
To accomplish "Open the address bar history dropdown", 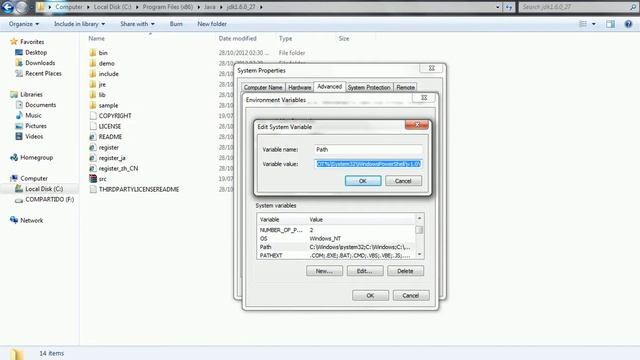I will click(498, 7).
